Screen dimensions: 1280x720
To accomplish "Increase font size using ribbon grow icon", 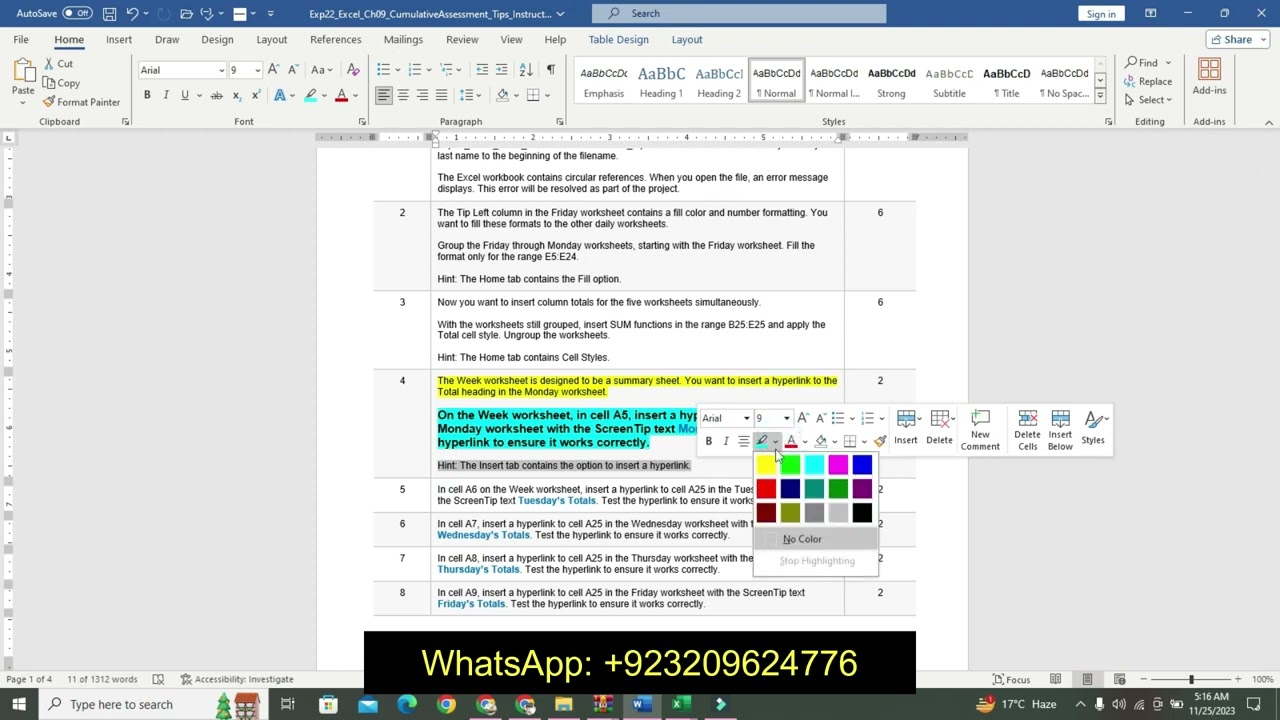I will click(274, 70).
